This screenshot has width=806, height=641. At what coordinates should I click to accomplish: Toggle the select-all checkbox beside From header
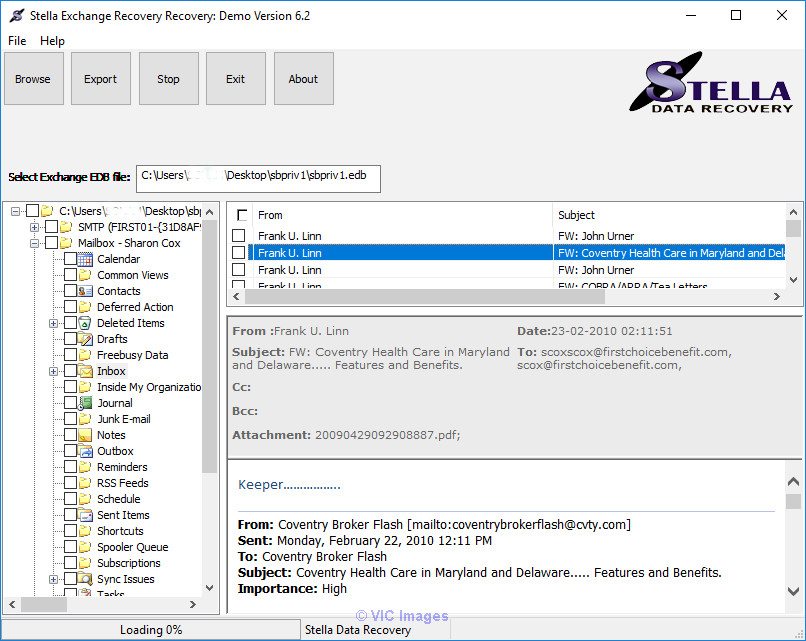pyautogui.click(x=242, y=215)
